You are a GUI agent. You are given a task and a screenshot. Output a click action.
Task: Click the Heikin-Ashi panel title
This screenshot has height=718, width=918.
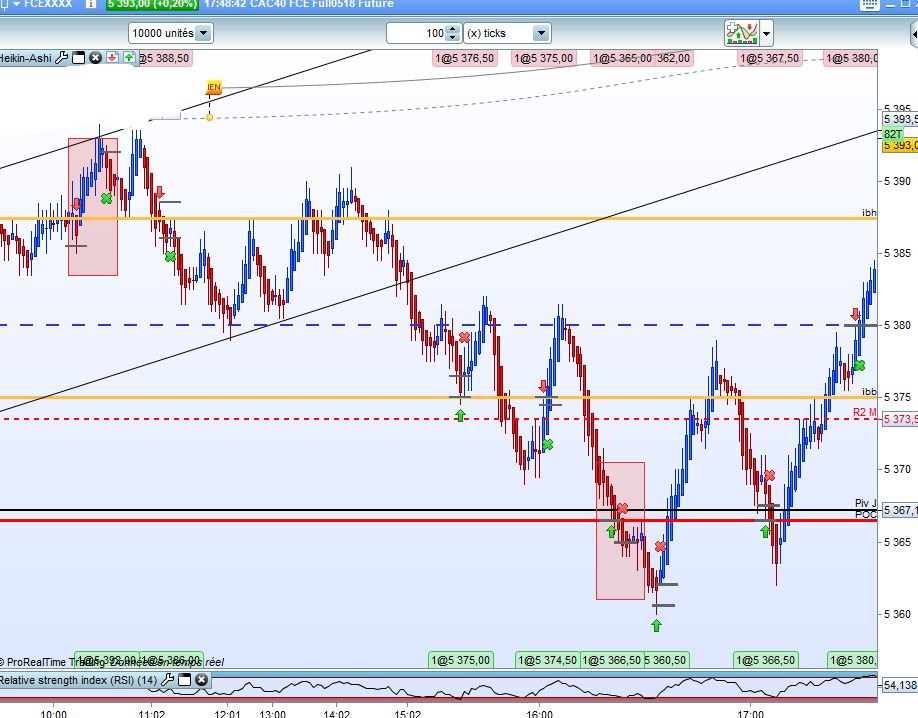pos(26,58)
